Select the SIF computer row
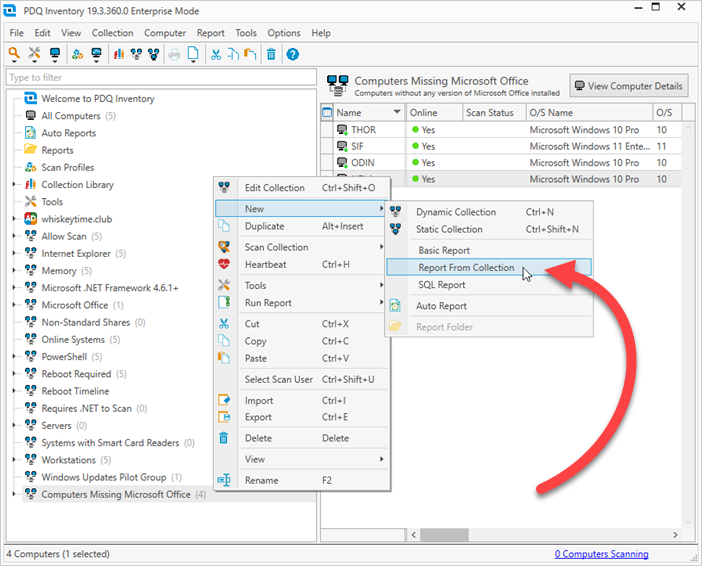 pos(501,146)
